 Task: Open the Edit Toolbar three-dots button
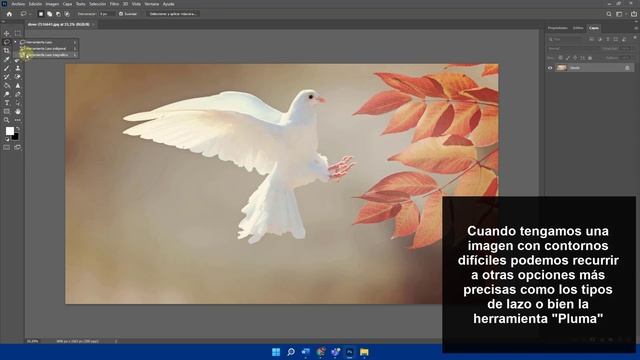tap(18, 120)
